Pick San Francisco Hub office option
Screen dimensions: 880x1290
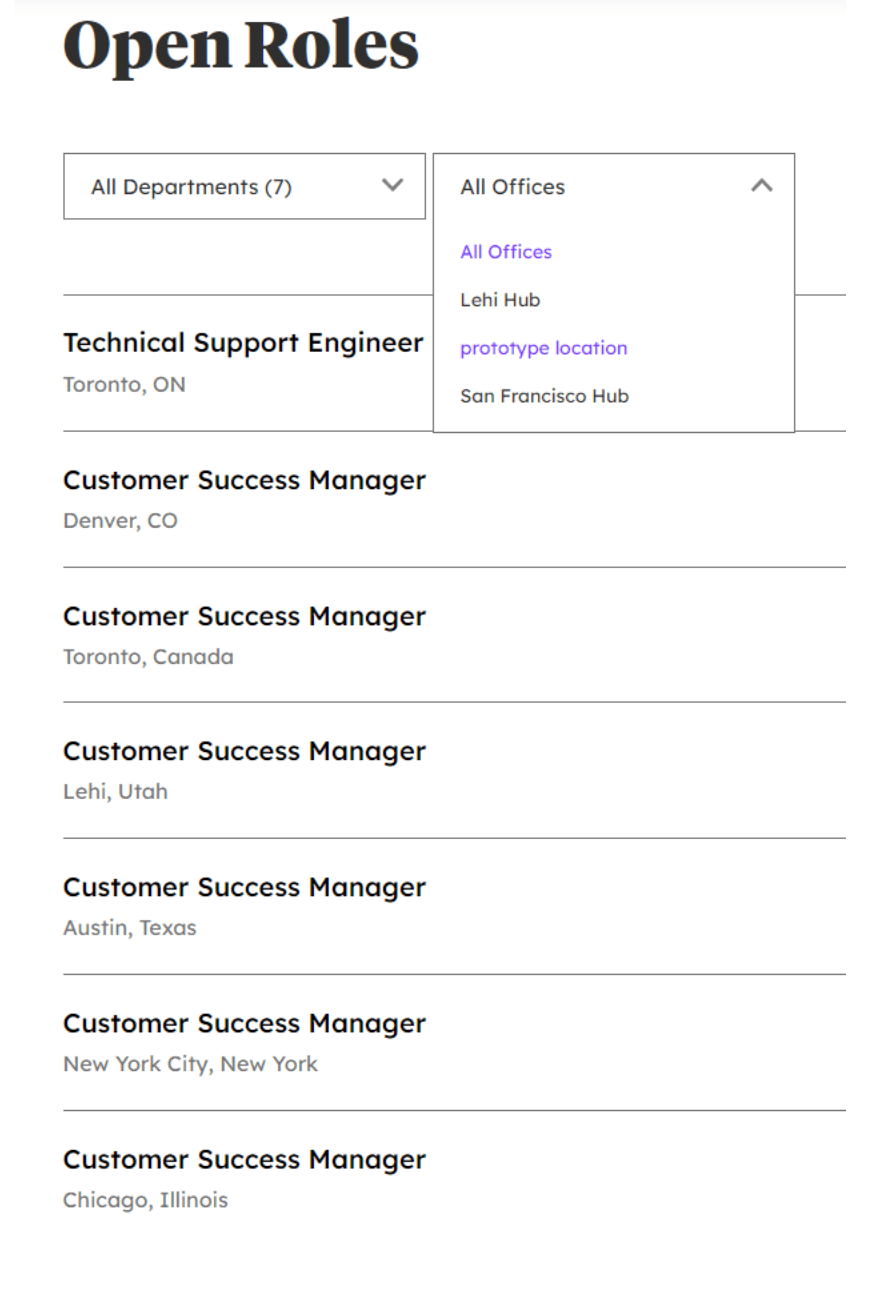coord(544,396)
